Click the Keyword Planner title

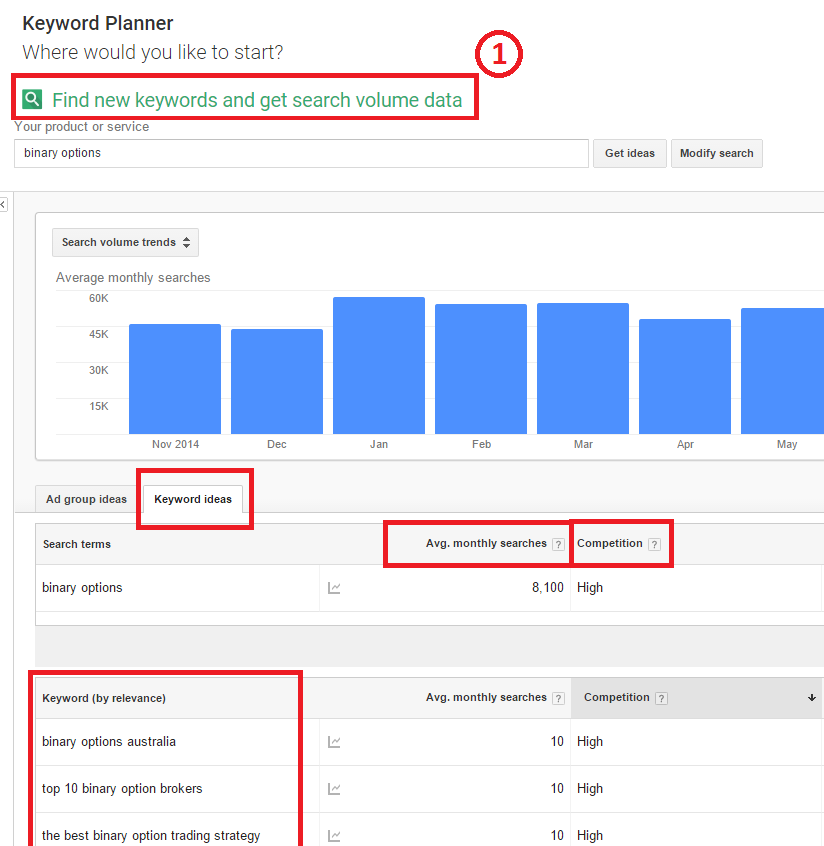(98, 24)
